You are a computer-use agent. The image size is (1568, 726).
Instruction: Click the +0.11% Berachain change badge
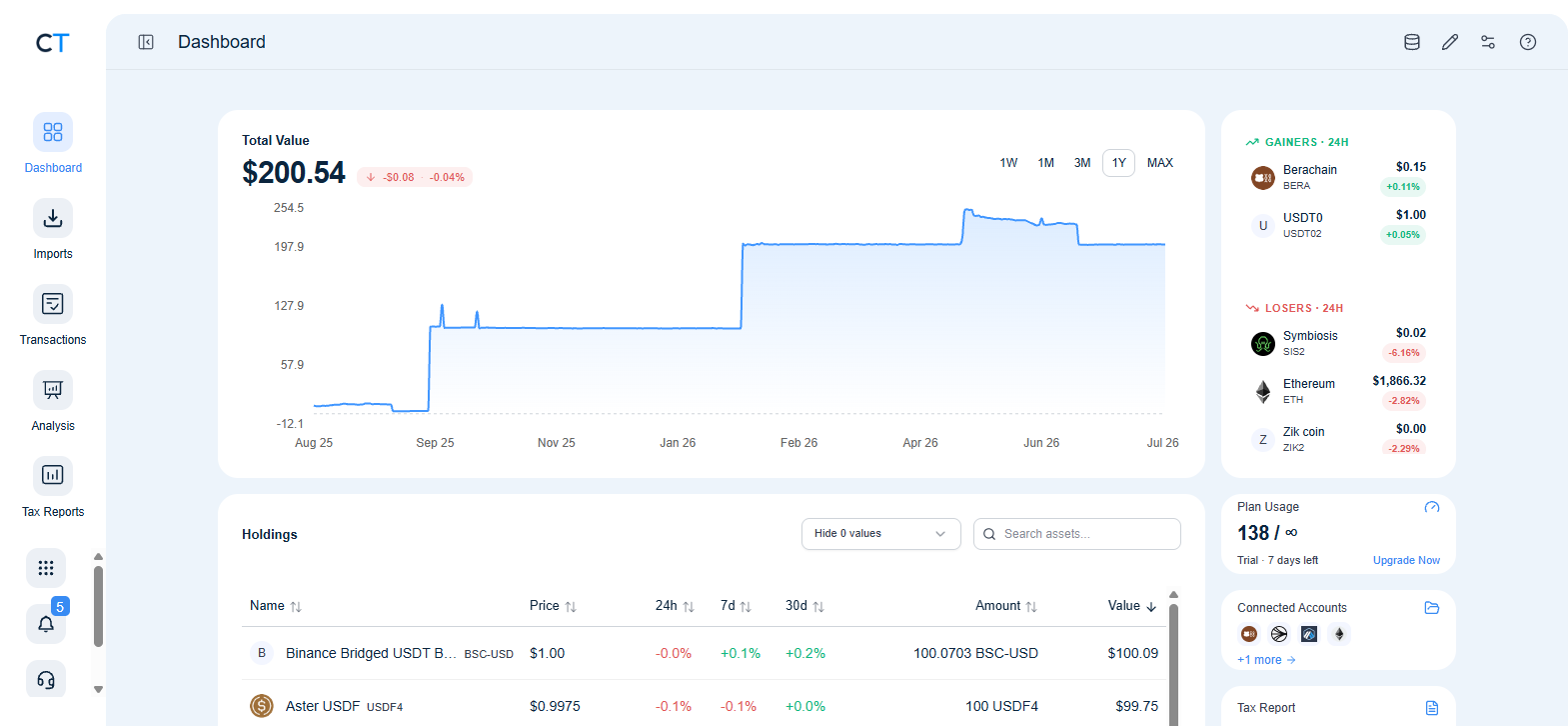coord(1403,187)
